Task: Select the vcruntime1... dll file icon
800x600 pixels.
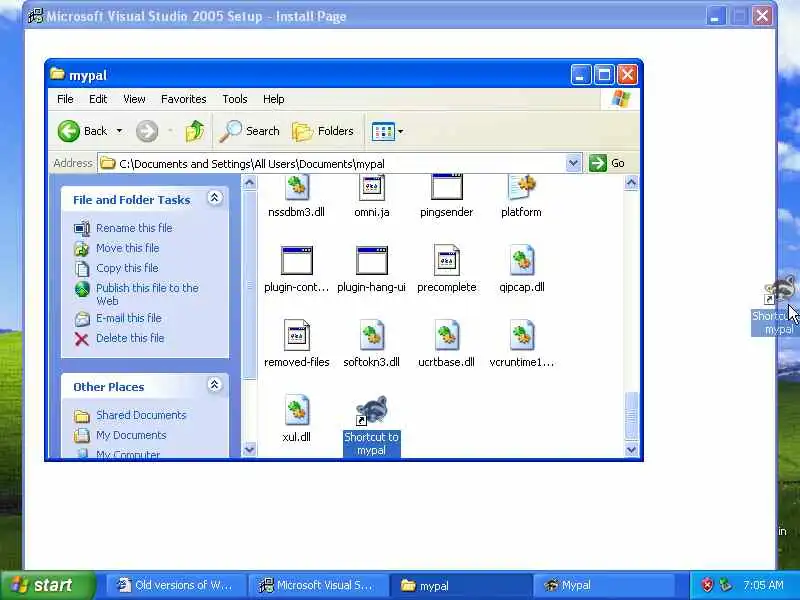Action: 521,335
